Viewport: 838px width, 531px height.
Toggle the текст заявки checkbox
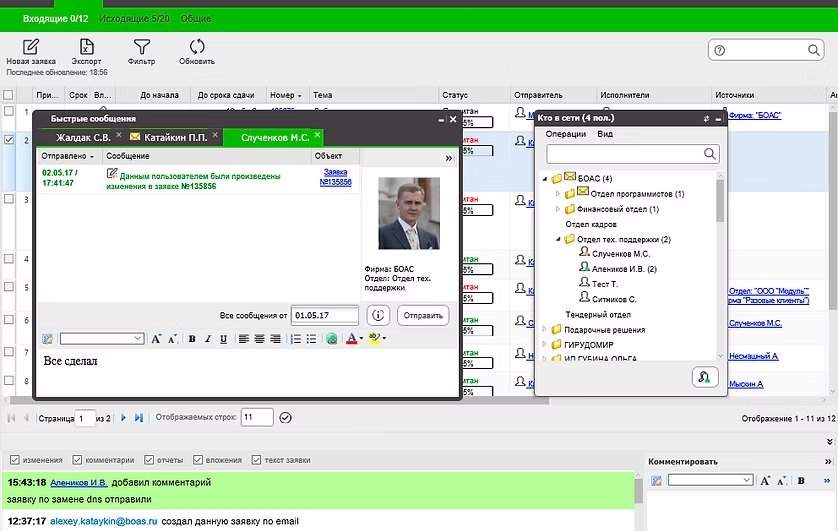(x=257, y=460)
